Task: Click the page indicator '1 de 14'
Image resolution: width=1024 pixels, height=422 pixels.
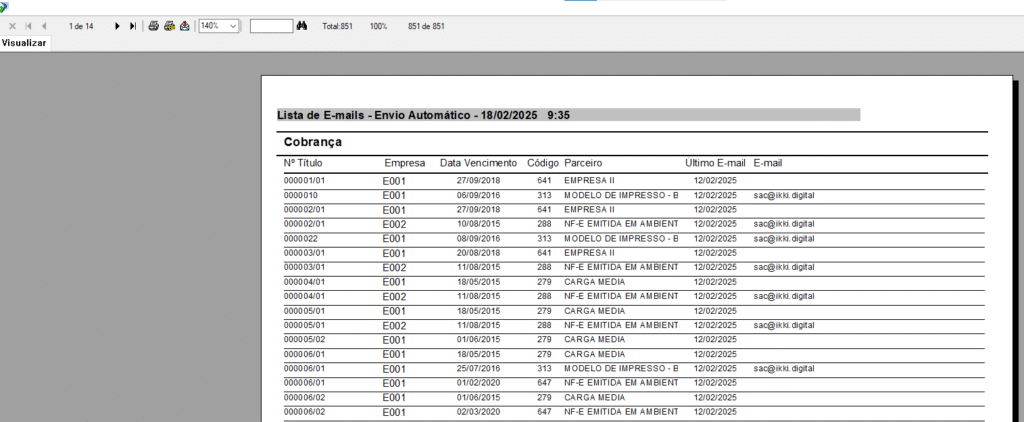Action: point(81,26)
